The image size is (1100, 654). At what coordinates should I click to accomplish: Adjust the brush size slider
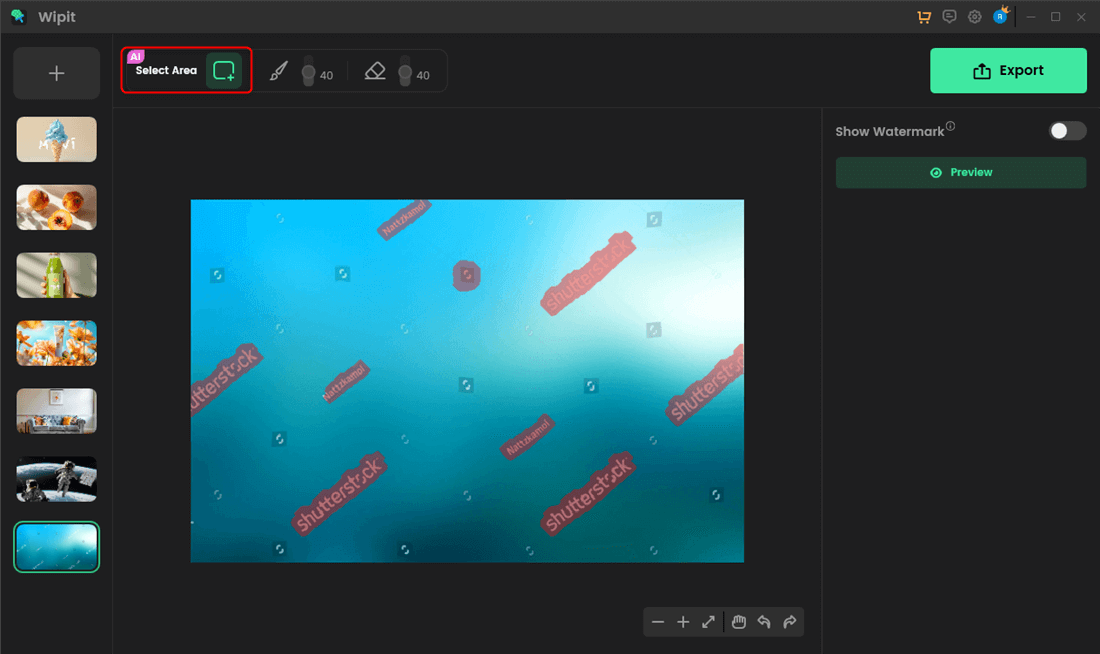(308, 71)
